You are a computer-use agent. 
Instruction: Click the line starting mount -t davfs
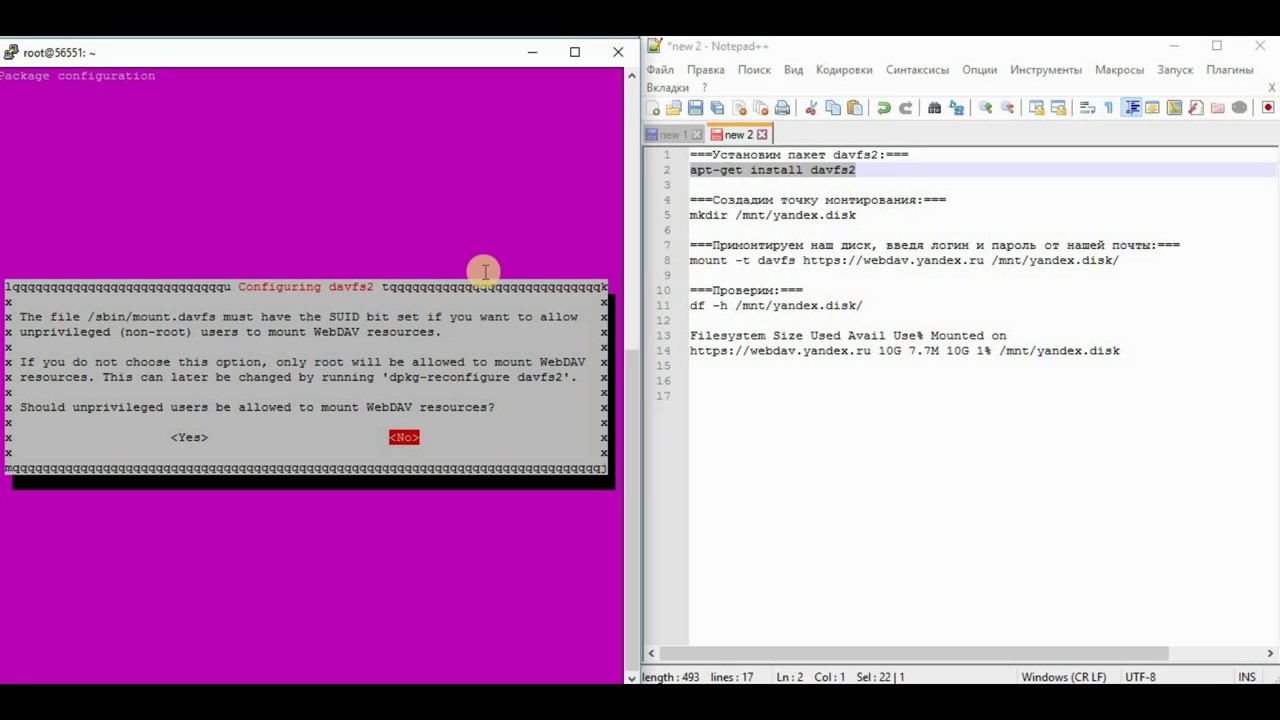pyautogui.click(x=904, y=260)
